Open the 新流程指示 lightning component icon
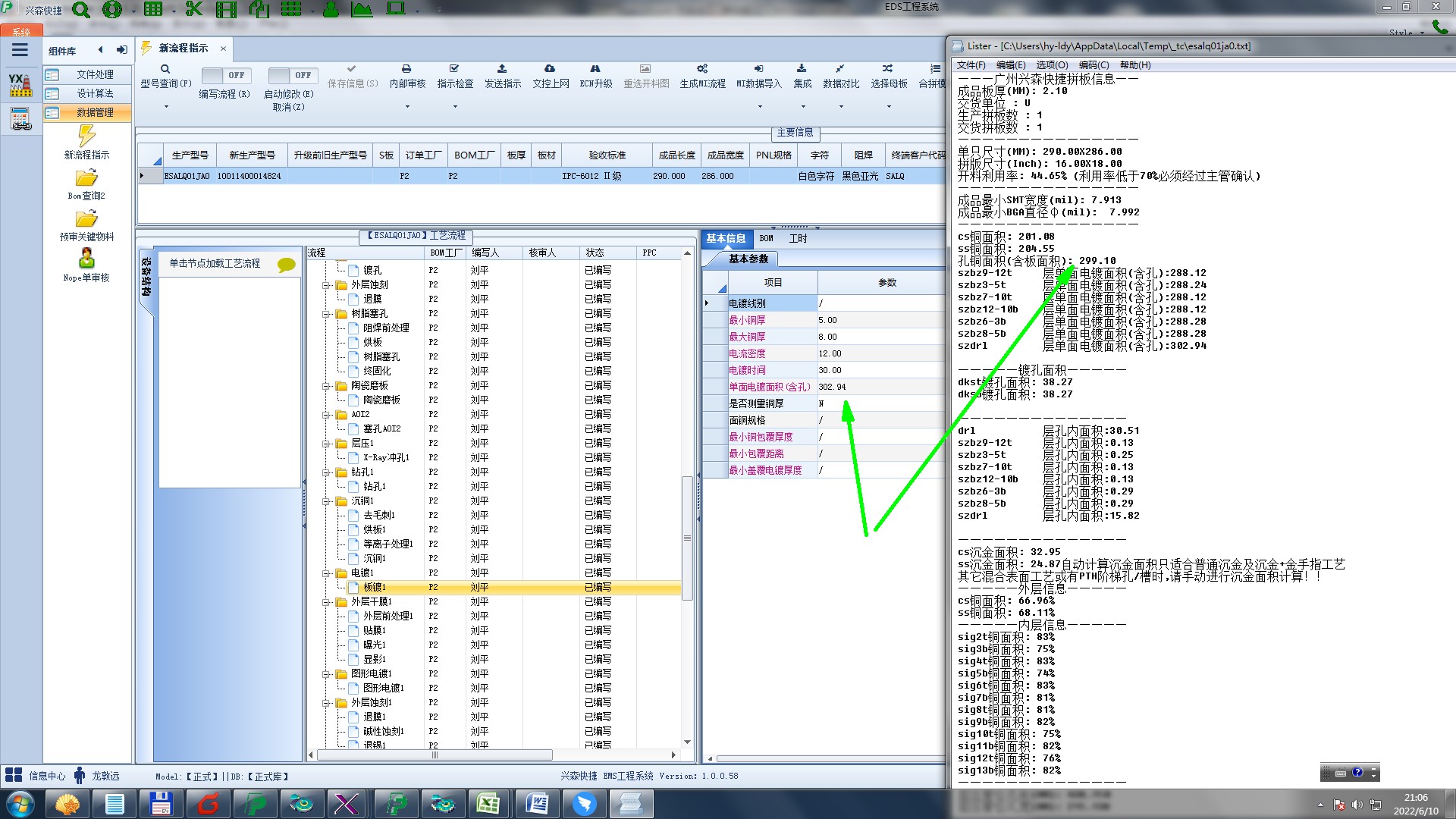The image size is (1456, 819). pos(86,135)
